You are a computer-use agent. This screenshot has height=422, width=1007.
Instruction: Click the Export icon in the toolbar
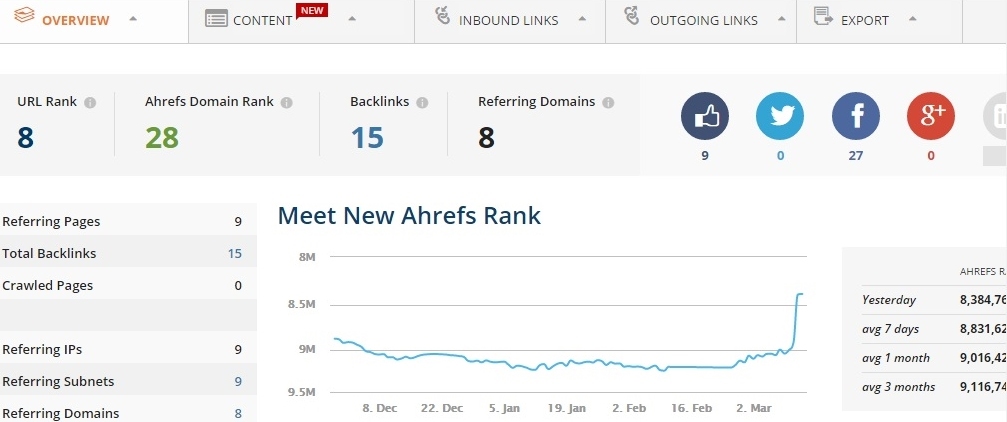pyautogui.click(x=824, y=17)
